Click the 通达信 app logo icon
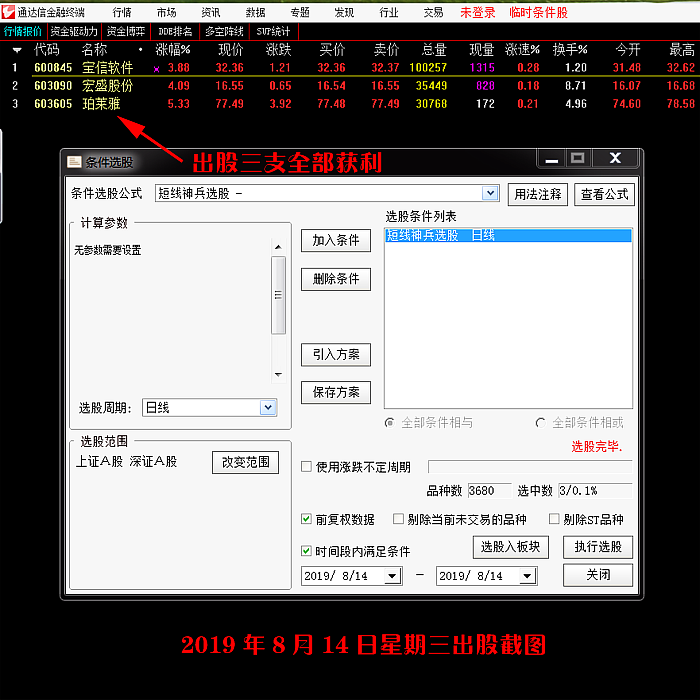Screen dimensions: 700x700 [x=8, y=12]
